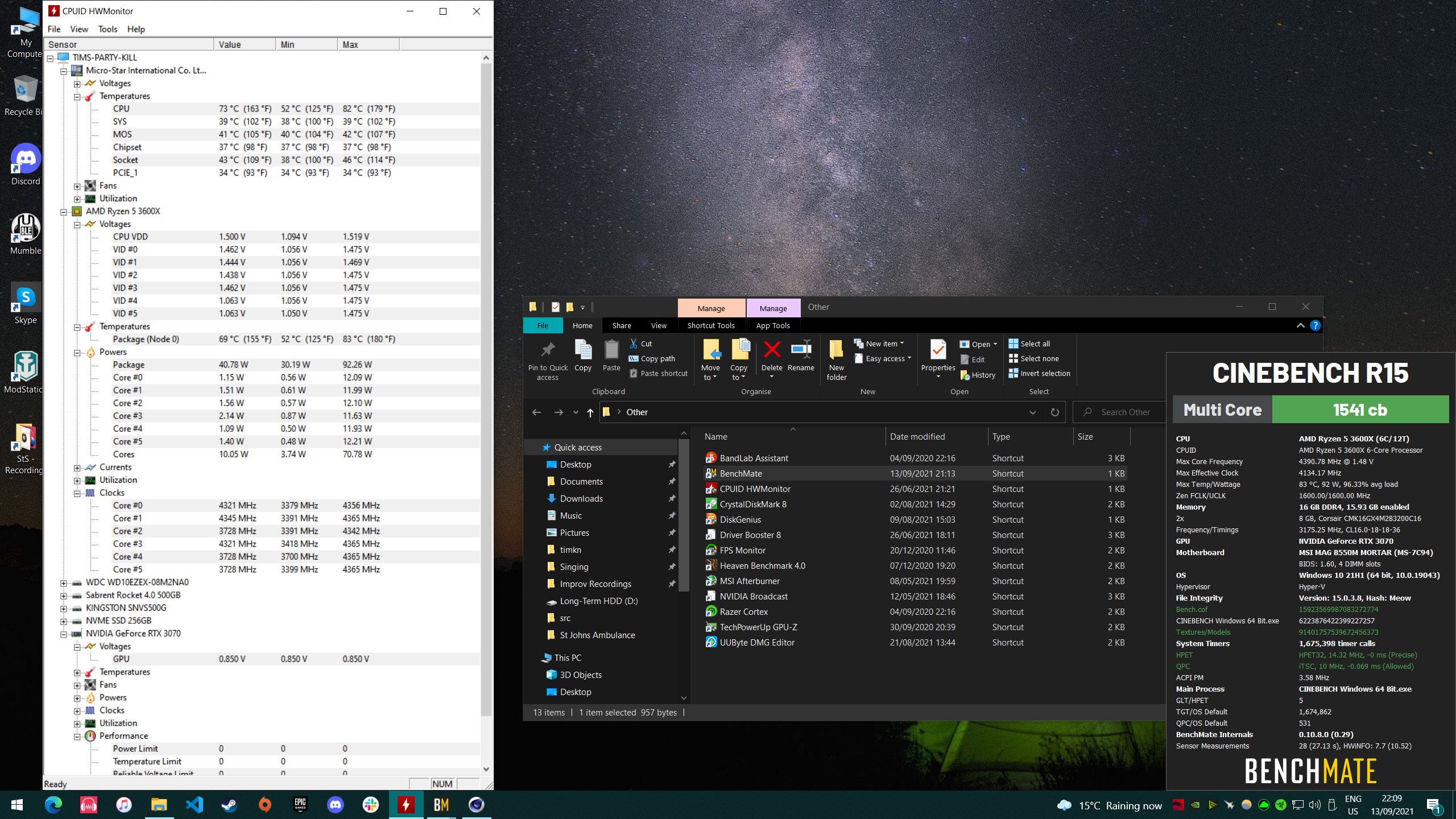This screenshot has width=1456, height=819.
Task: Open Tools menu in HWMonitor
Action: (x=107, y=29)
